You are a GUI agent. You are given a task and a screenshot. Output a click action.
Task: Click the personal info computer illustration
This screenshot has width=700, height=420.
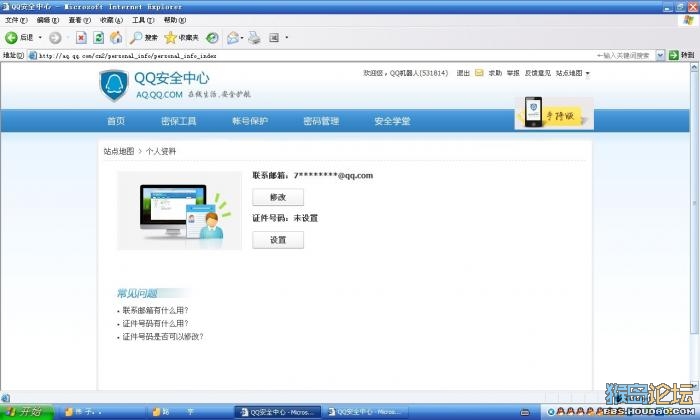179,211
